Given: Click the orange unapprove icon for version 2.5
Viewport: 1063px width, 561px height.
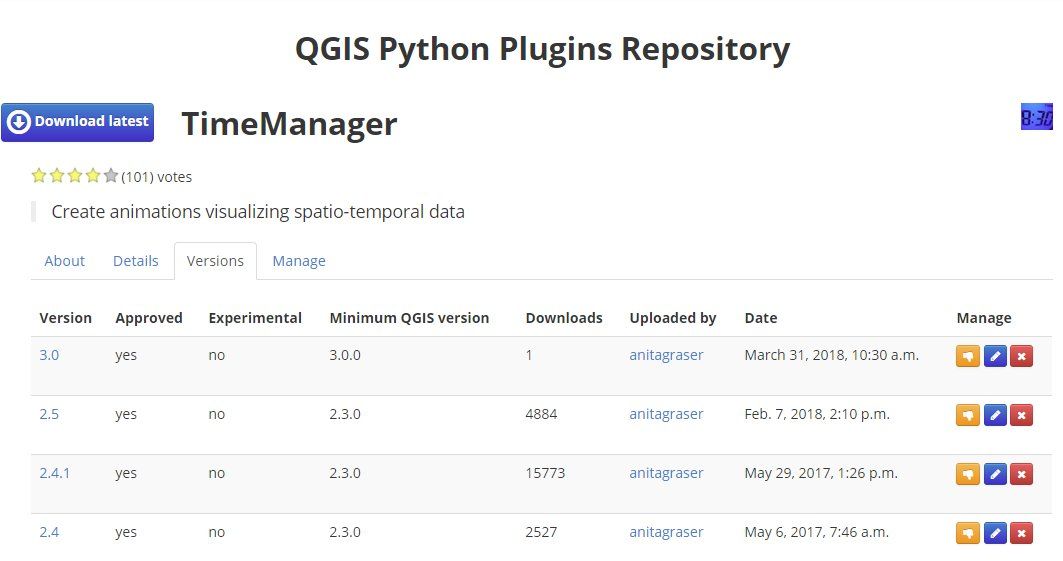Looking at the screenshot, I should [967, 415].
